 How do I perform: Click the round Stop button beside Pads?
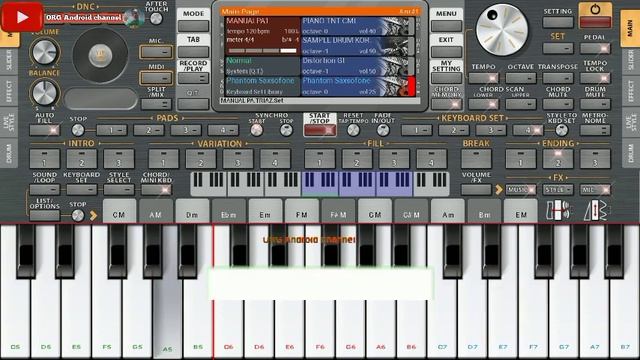click(x=78, y=130)
